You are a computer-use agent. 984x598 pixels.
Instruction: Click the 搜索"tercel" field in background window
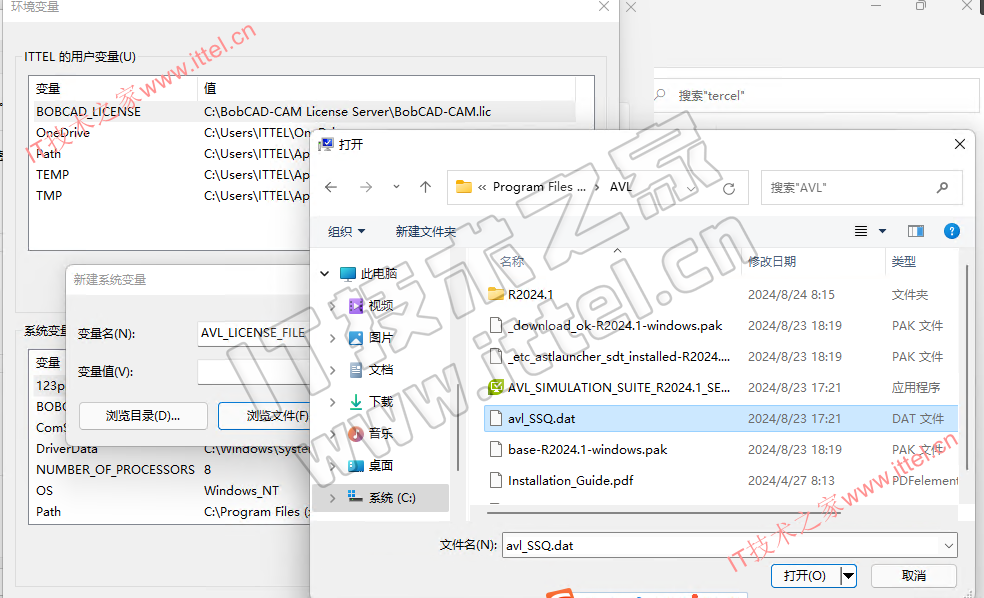(816, 95)
